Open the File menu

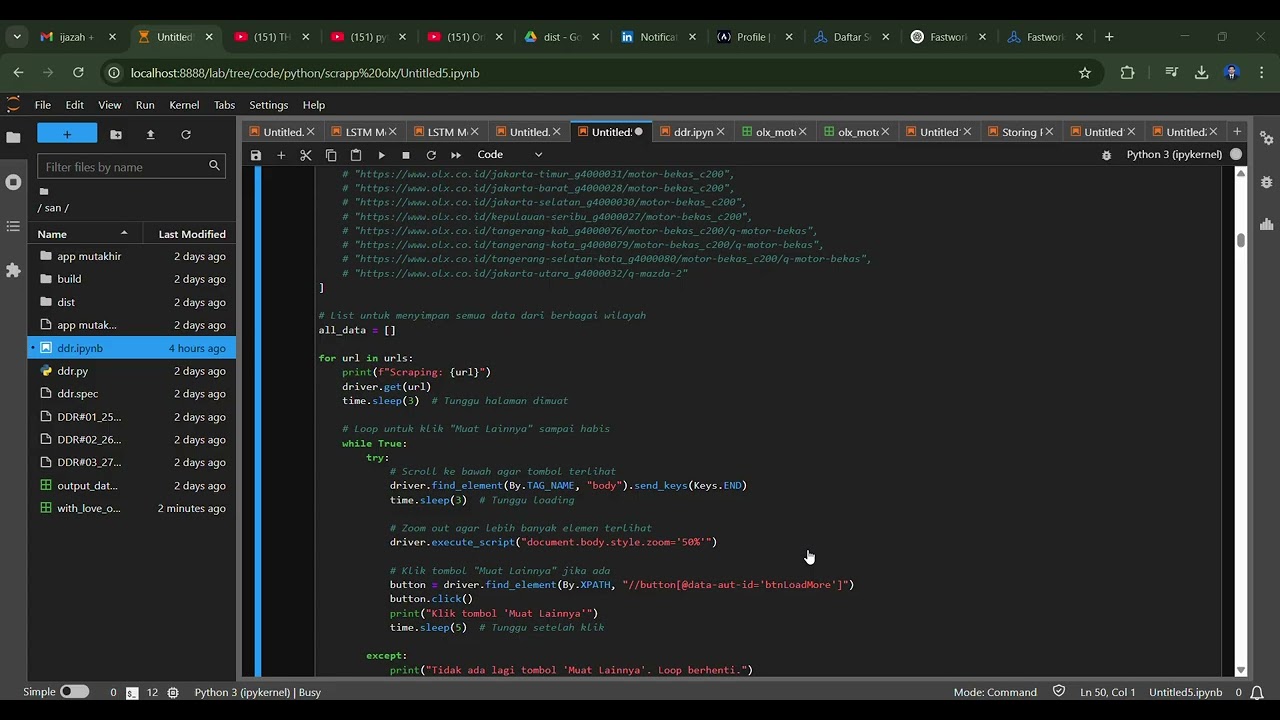43,105
